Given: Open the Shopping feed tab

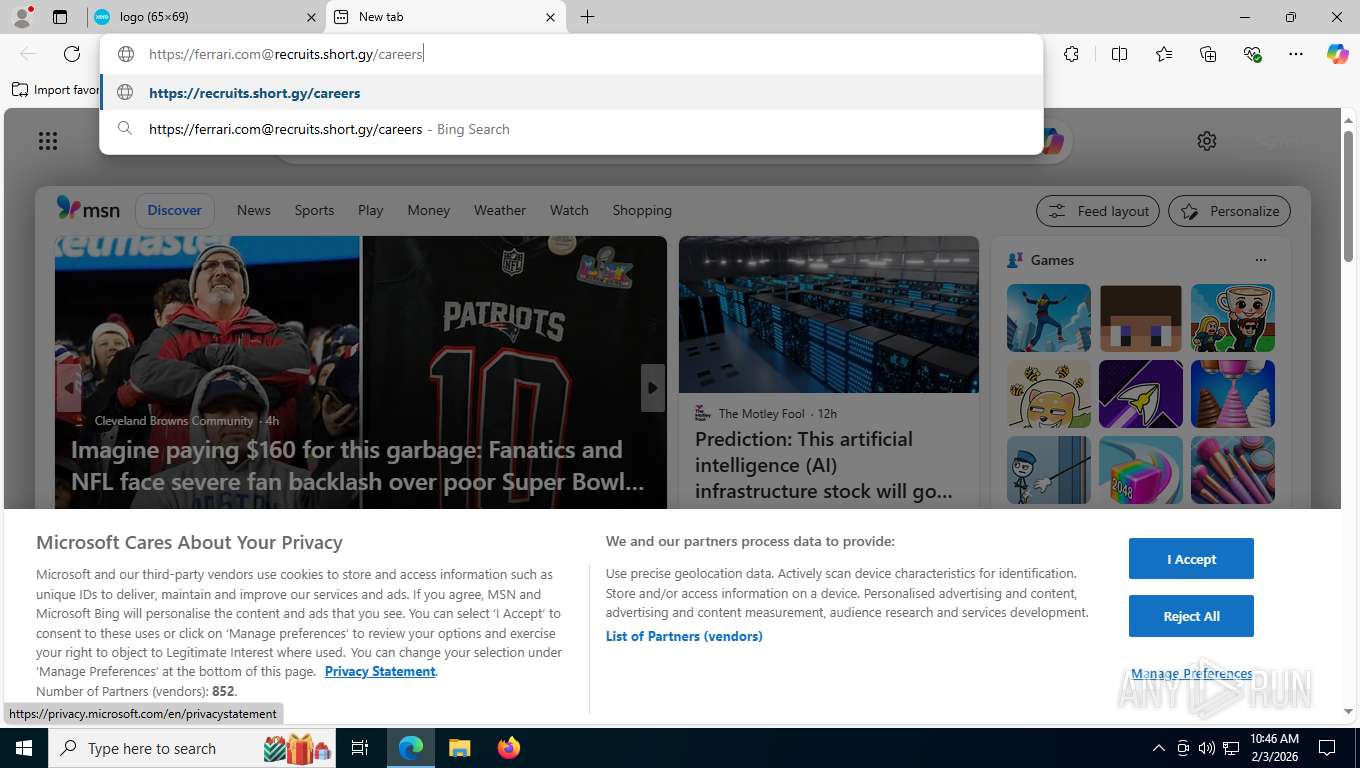Looking at the screenshot, I should pyautogui.click(x=642, y=210).
